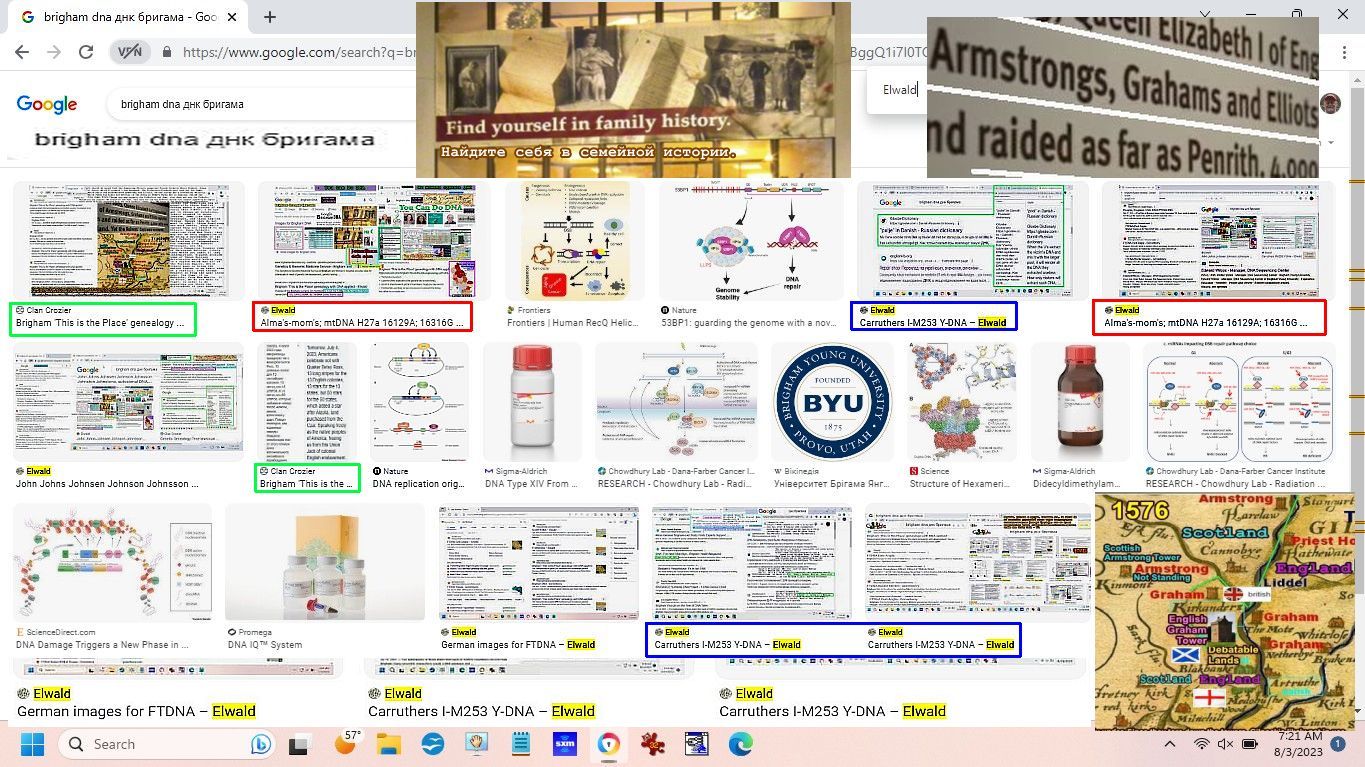Click the Google search query box
Viewport: 1365px width, 767px height.
pyautogui.click(x=260, y=104)
